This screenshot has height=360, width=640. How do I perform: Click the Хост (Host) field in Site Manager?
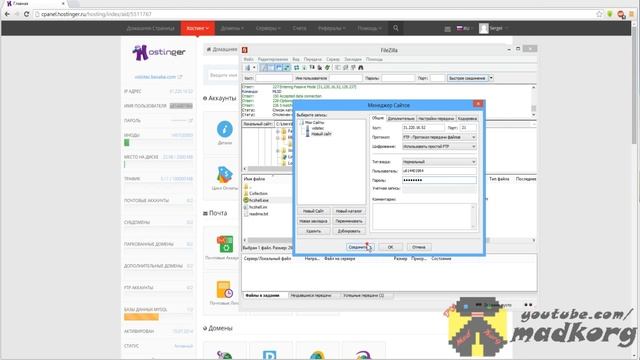[423, 128]
